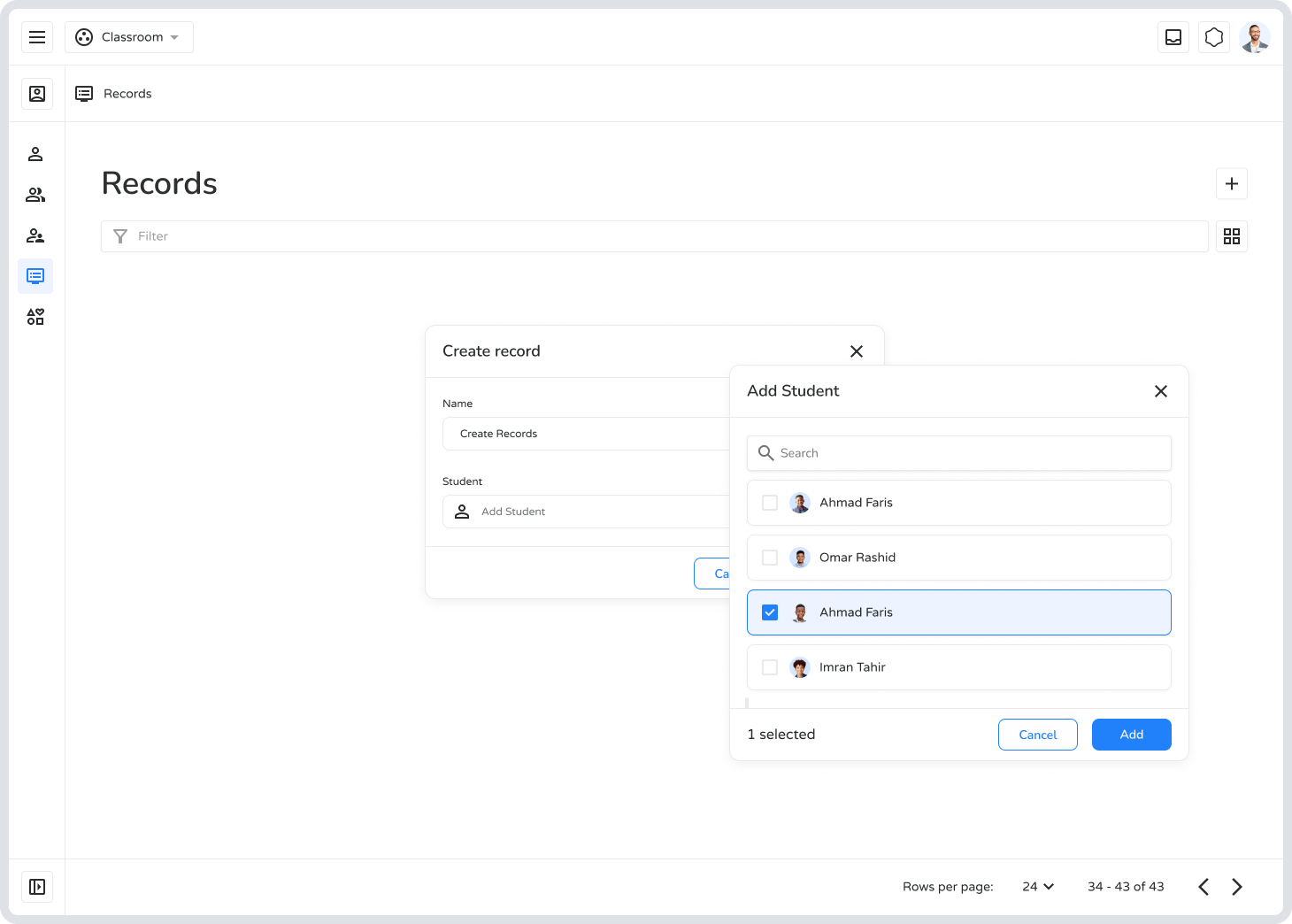Open the rows per page dropdown
The width and height of the screenshot is (1292, 924).
pyautogui.click(x=1038, y=887)
